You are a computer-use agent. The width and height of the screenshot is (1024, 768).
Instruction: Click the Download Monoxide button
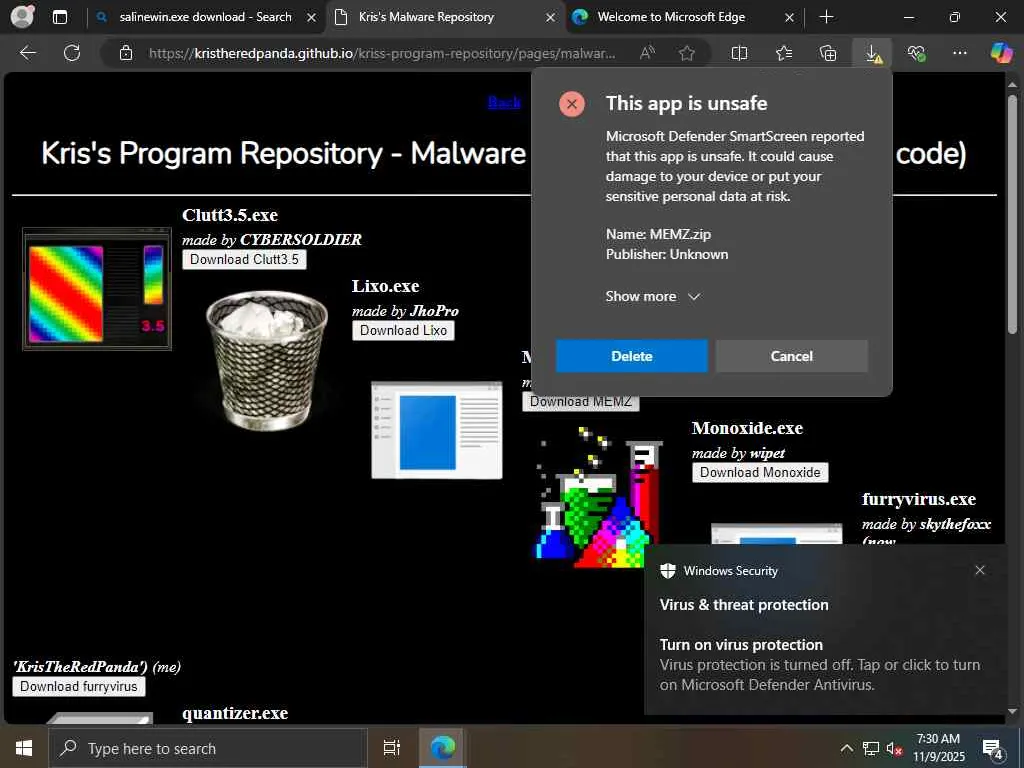click(x=760, y=472)
